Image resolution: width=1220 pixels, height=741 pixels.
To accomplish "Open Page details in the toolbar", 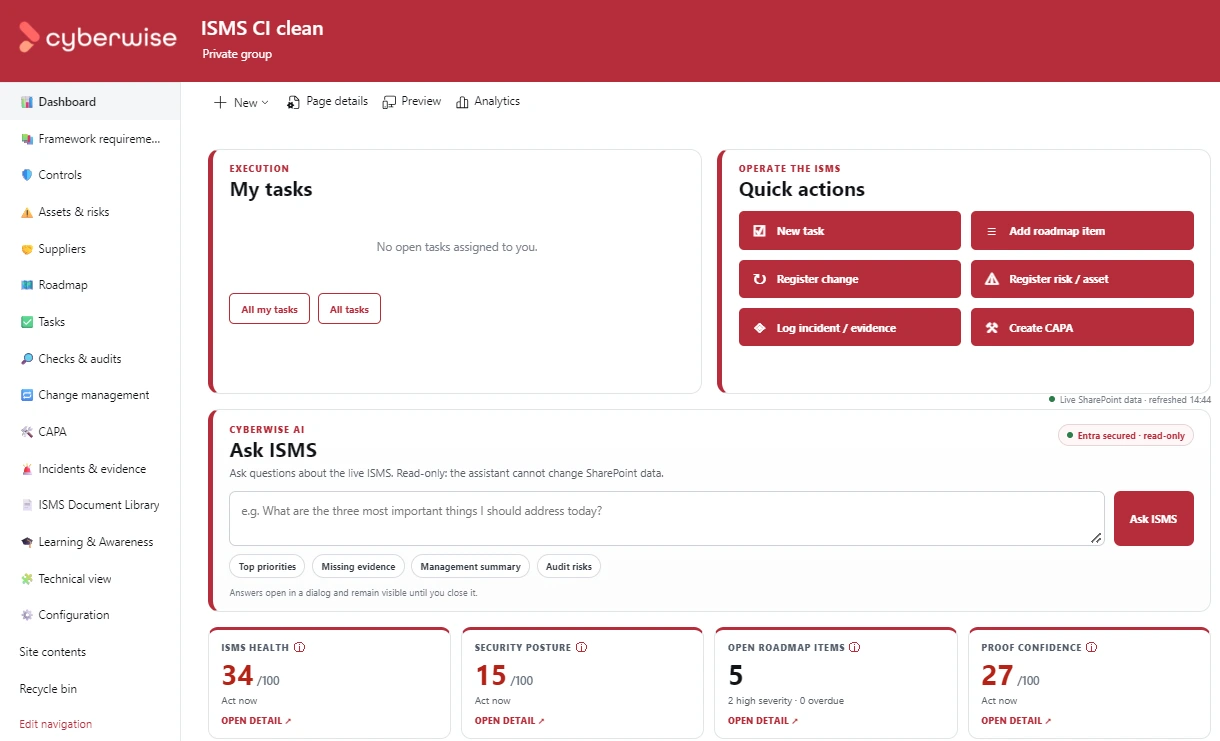I will tap(327, 102).
